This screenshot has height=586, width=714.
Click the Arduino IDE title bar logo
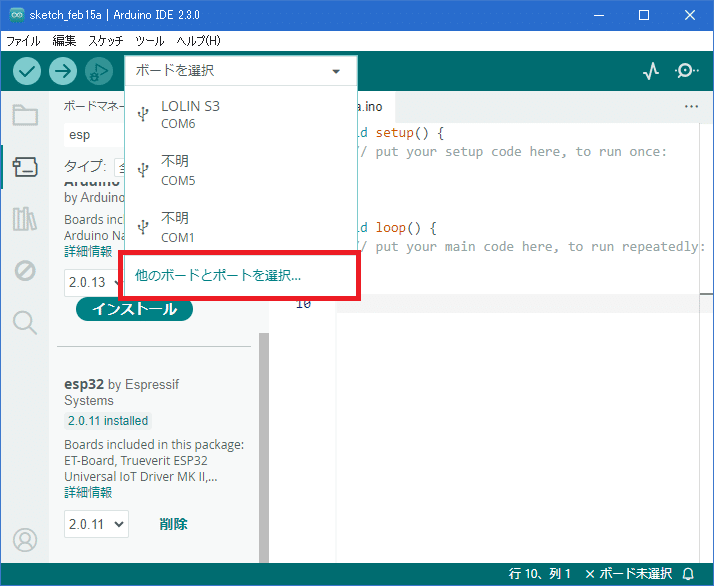pyautogui.click(x=17, y=15)
